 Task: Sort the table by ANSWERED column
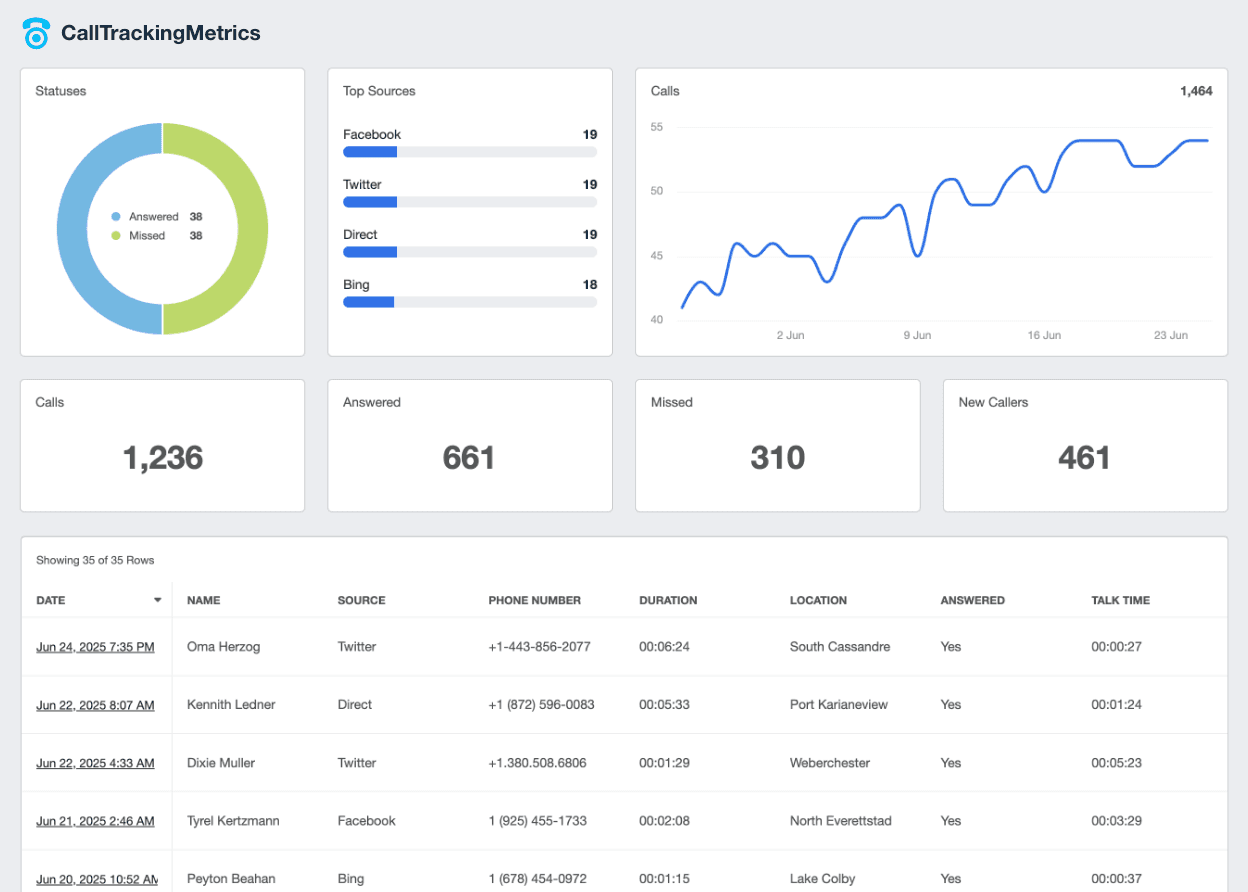click(972, 600)
